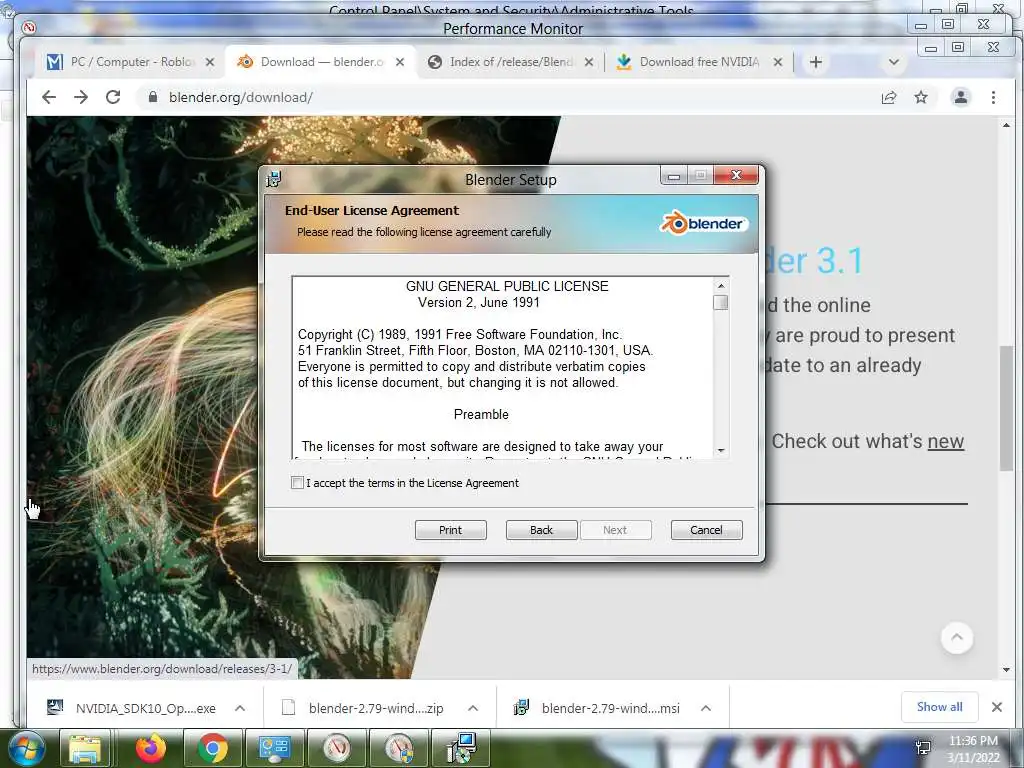The width and height of the screenshot is (1024, 768).
Task: Switch to Download — blender.org tab
Action: pos(321,62)
